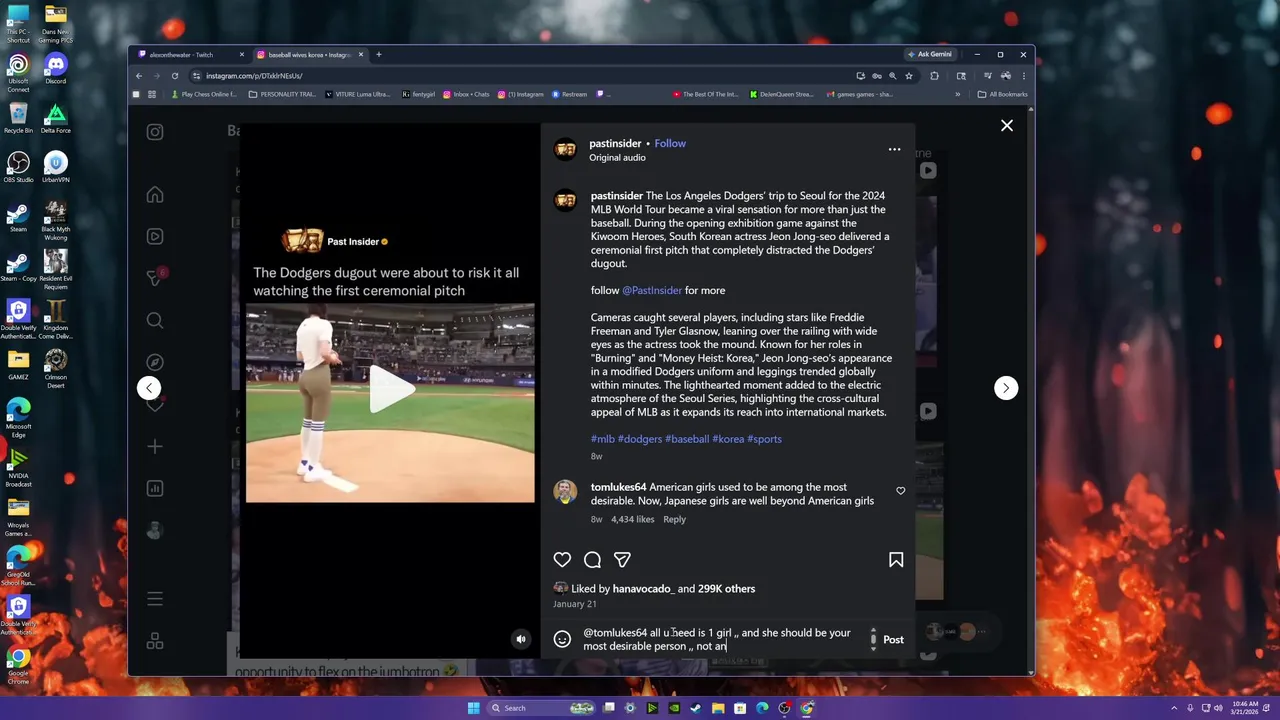Open Steam from the taskbar
This screenshot has width=1280, height=720.
(x=695, y=708)
